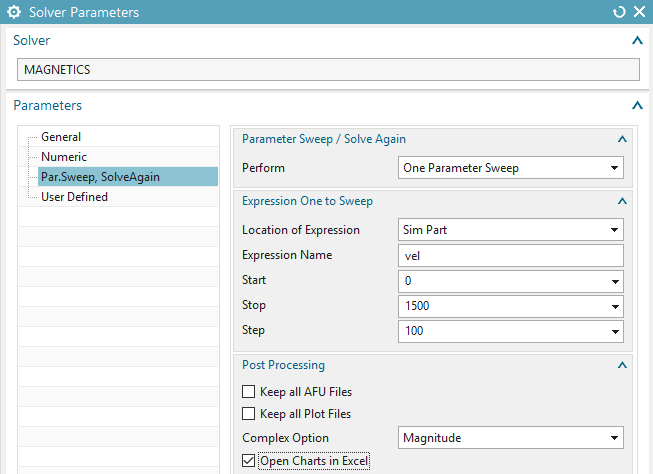Open the Complex Option dropdown
The width and height of the screenshot is (653, 474).
pyautogui.click(x=510, y=437)
